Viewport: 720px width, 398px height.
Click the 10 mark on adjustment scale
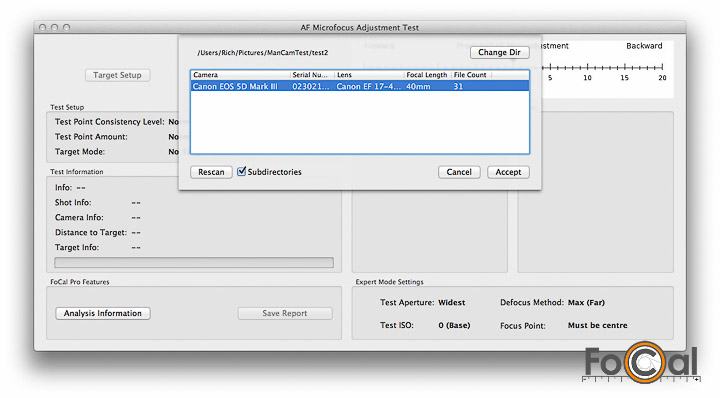point(587,78)
